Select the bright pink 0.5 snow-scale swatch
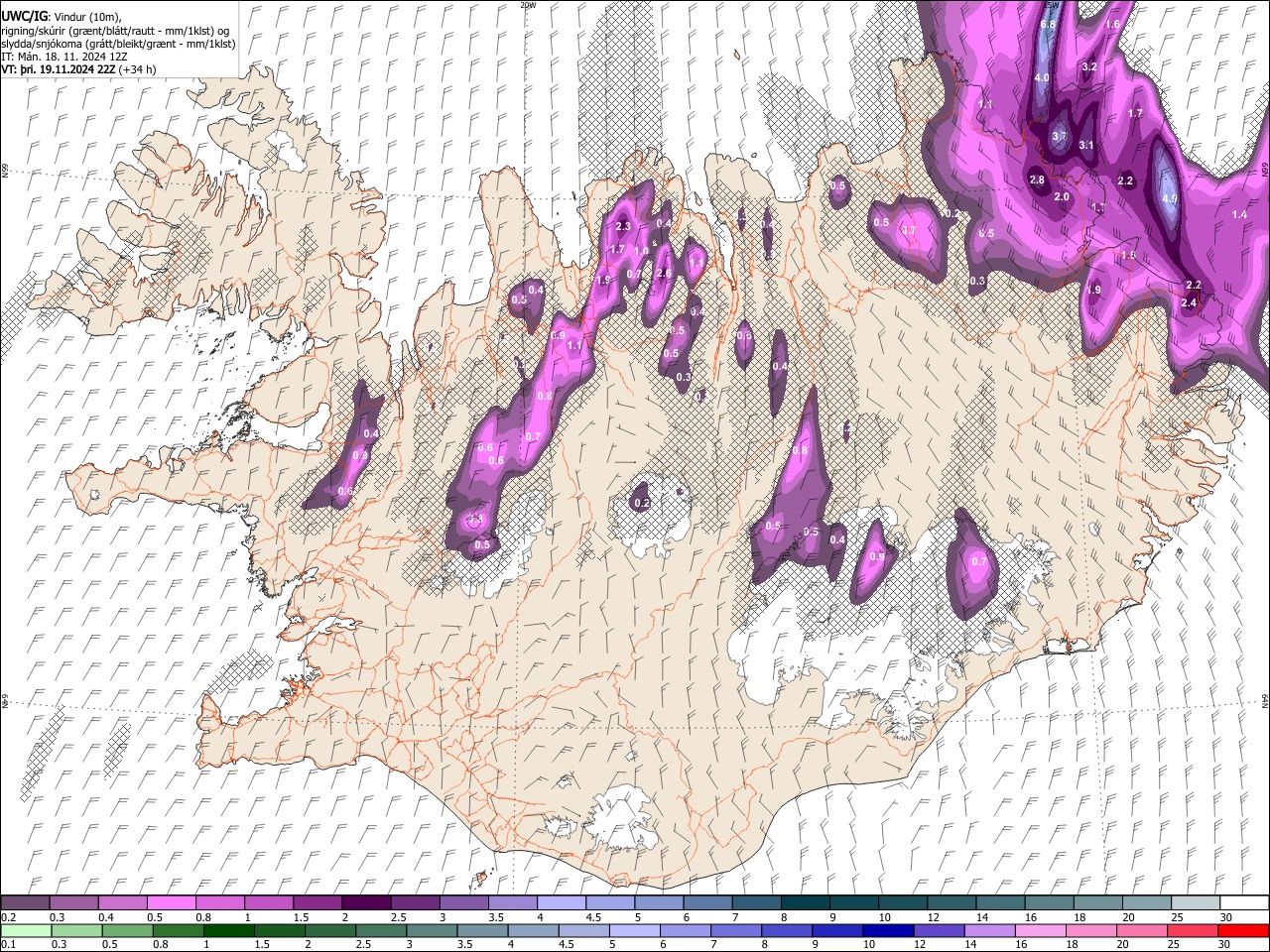The height and width of the screenshot is (952, 1270). (x=171, y=903)
